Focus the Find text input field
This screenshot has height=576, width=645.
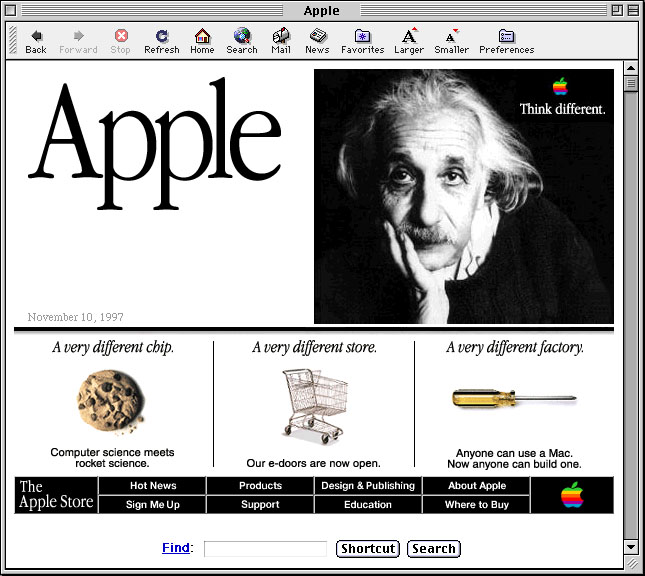tap(265, 549)
